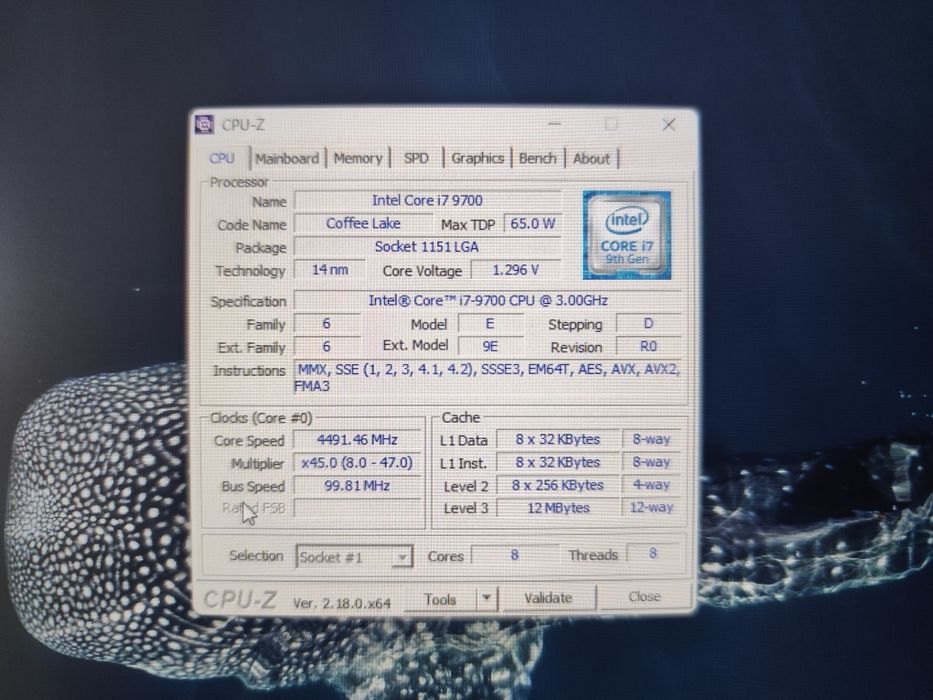Screen dimensions: 933x700
Task: Click the Close button at bottom
Action: (x=644, y=596)
